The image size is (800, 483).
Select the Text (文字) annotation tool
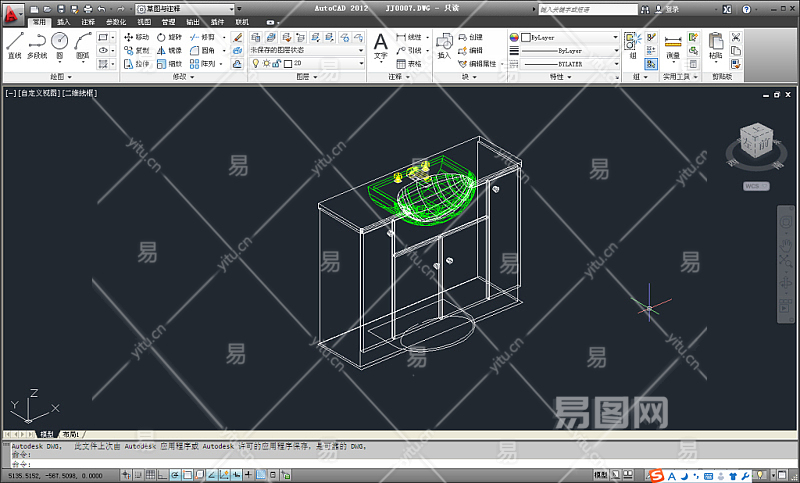pos(380,45)
